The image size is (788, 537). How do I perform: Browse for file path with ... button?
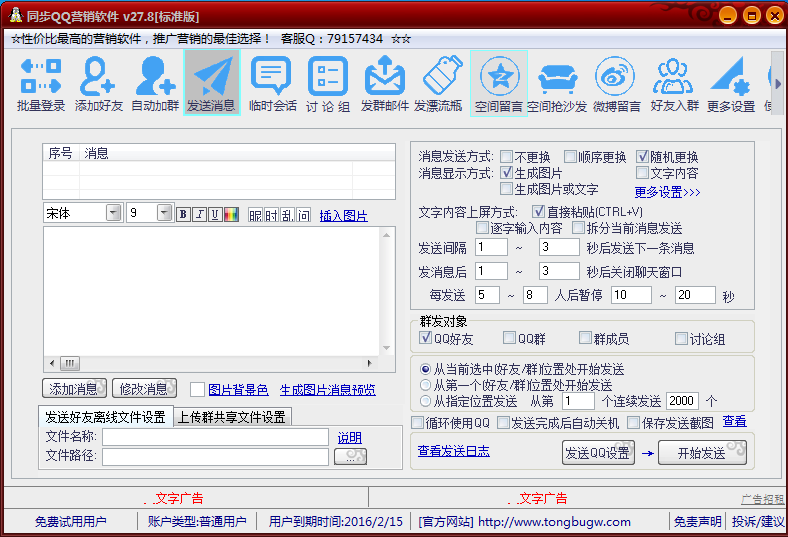tap(350, 456)
